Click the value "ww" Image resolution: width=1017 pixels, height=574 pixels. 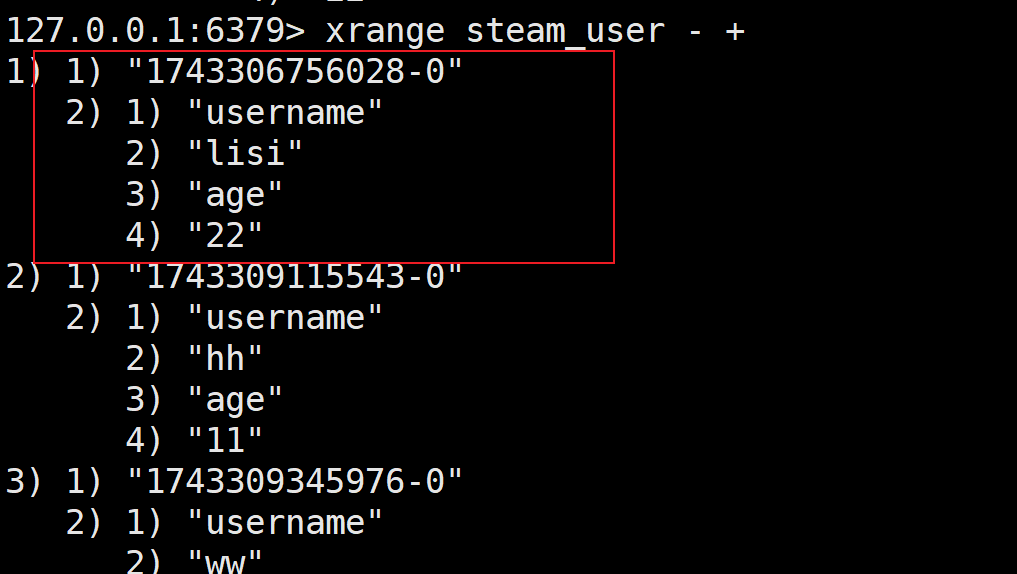pos(225,562)
